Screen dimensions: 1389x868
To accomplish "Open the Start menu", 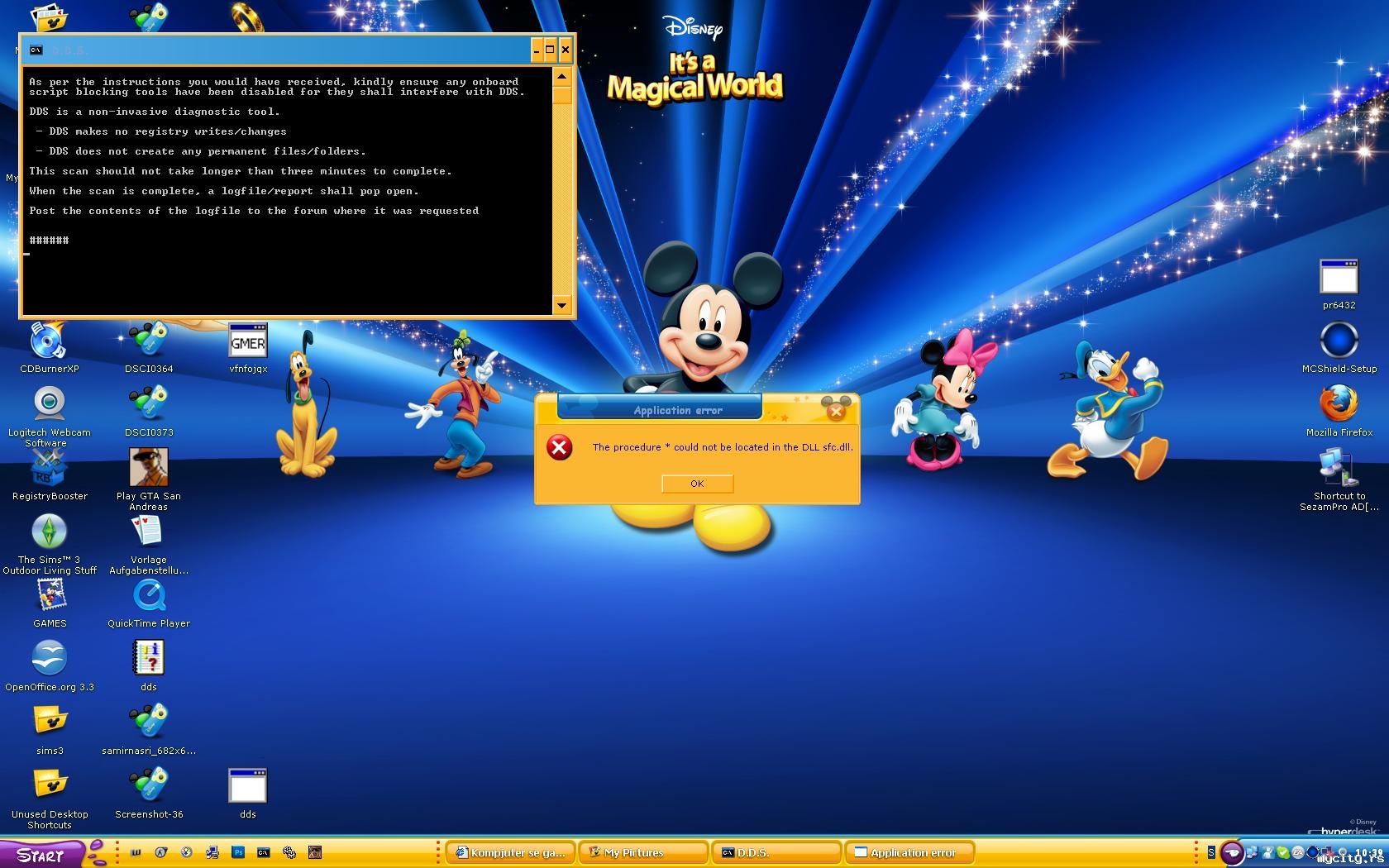I will pyautogui.click(x=41, y=854).
